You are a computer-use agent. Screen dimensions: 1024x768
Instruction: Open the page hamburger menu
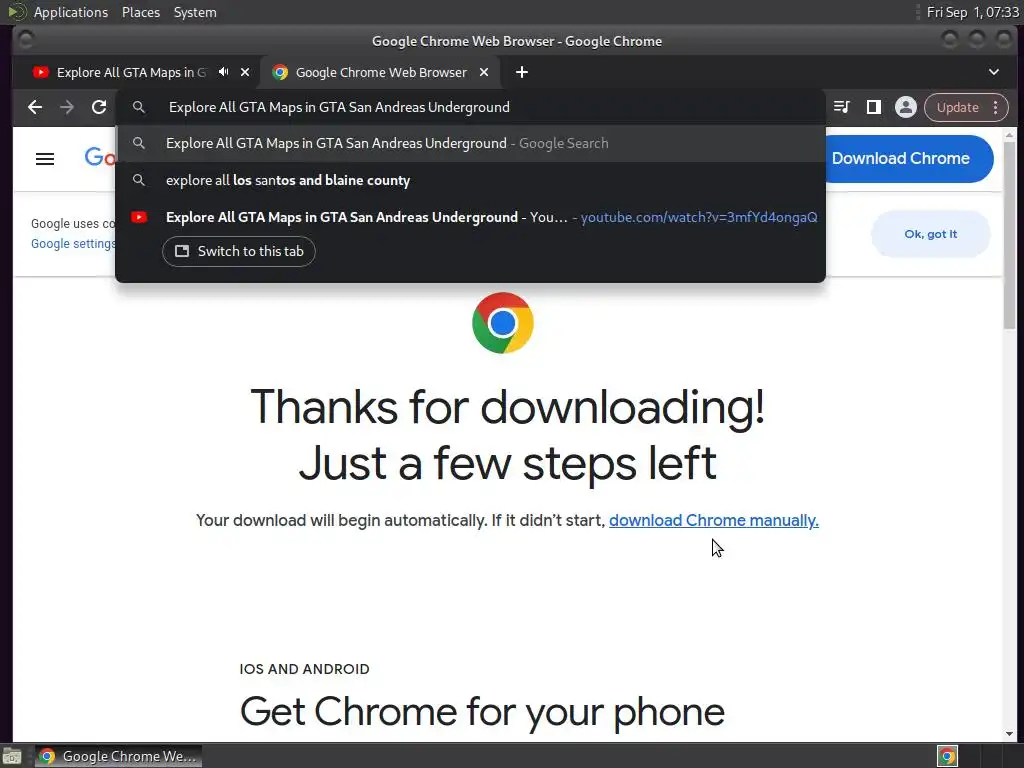45,159
